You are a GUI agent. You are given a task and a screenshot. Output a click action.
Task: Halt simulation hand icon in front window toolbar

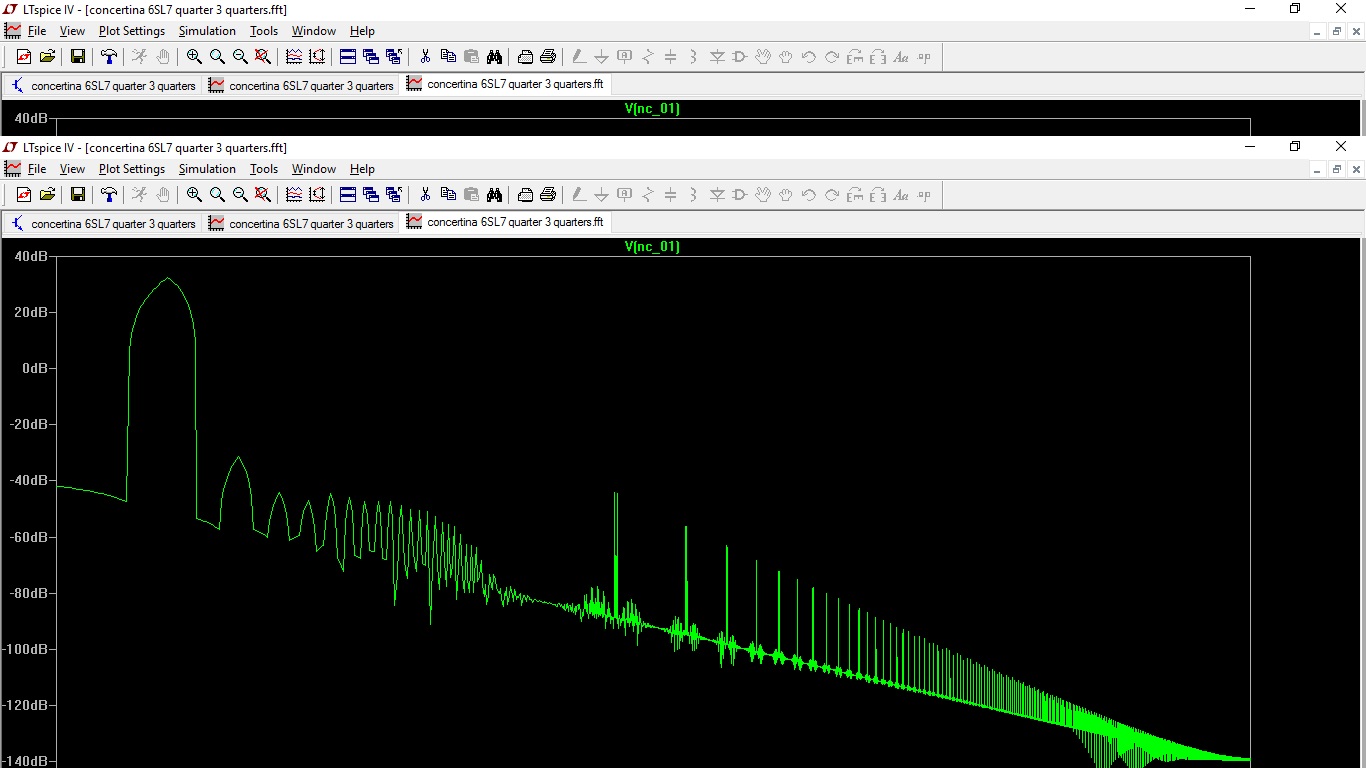163,195
